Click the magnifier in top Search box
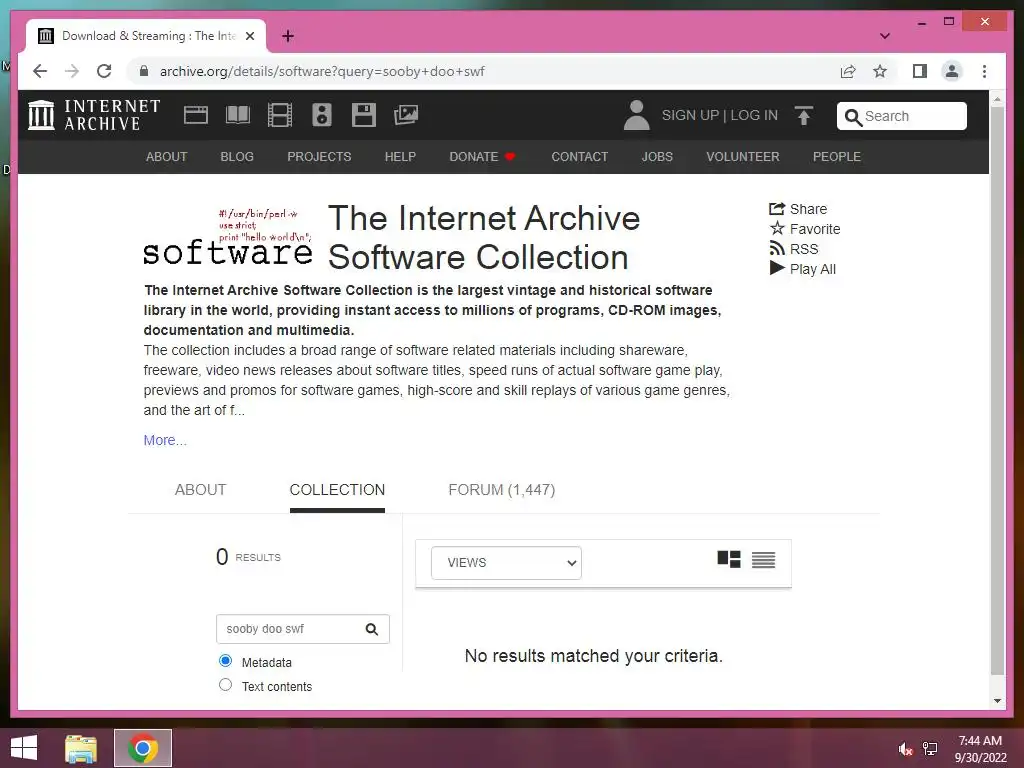 (x=853, y=117)
